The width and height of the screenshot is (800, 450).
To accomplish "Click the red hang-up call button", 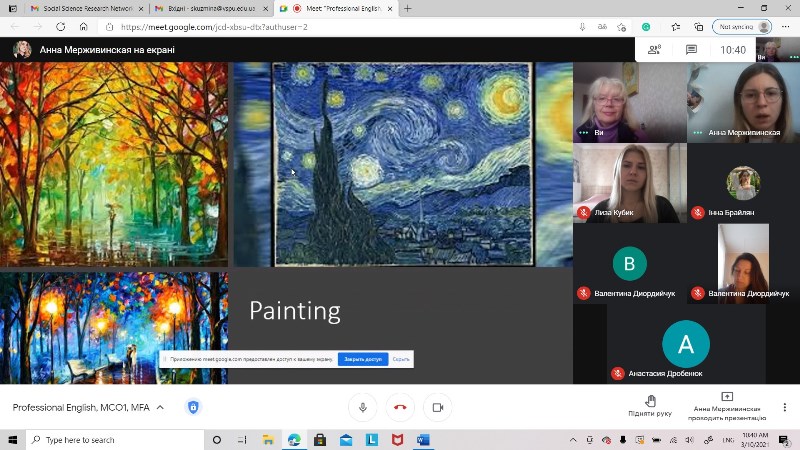I will pos(400,407).
